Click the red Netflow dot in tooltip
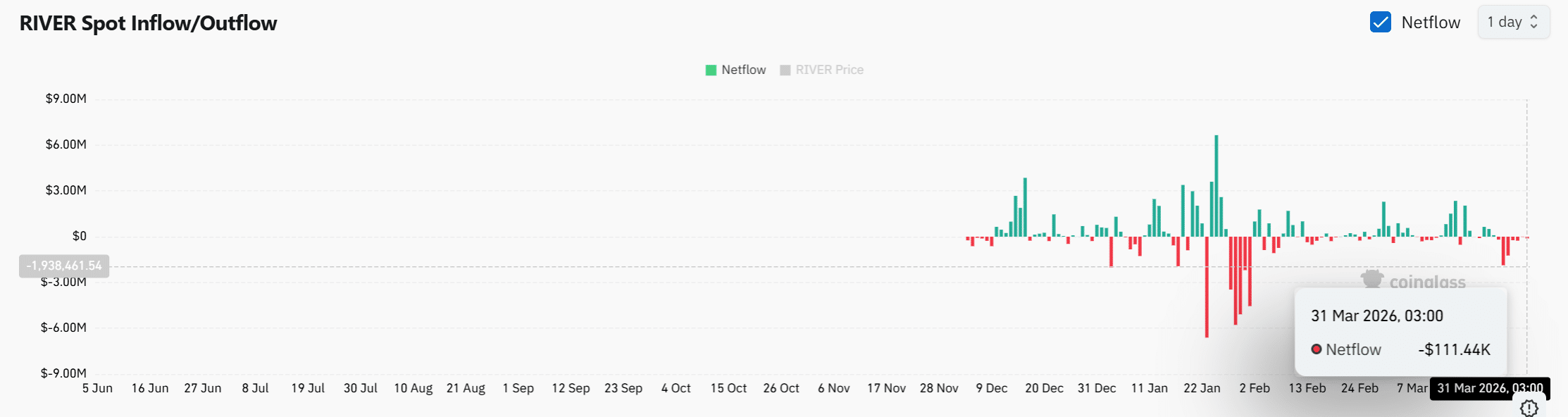The height and width of the screenshot is (417, 1568). [x=1316, y=349]
